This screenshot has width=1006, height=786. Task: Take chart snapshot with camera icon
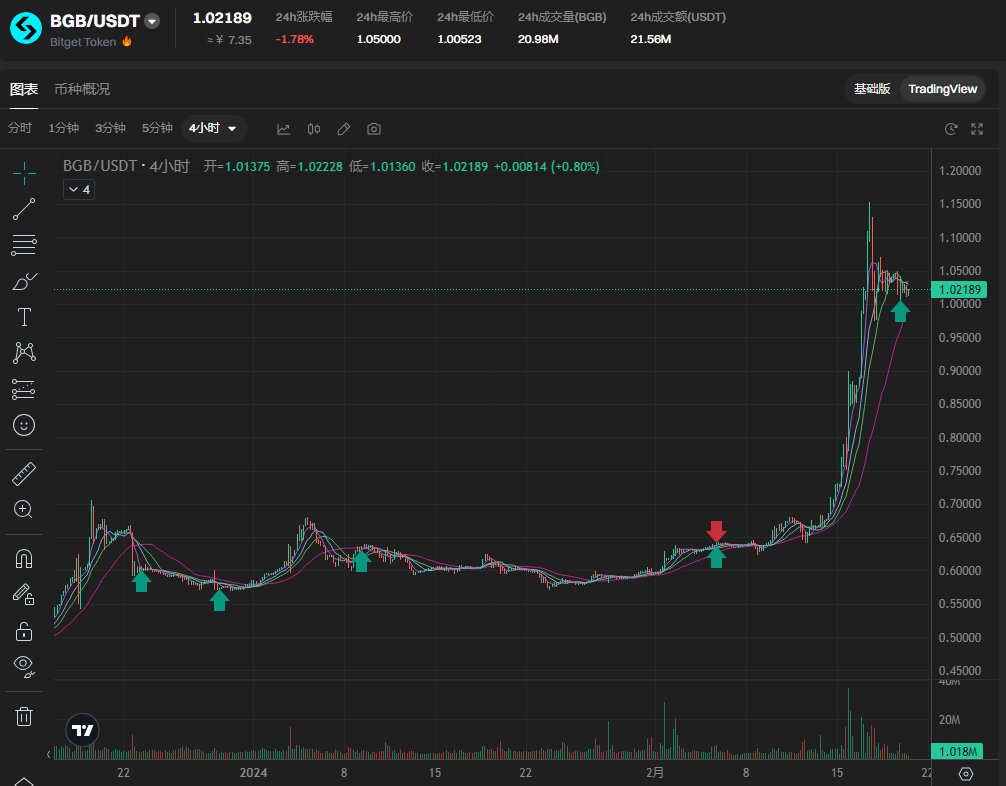click(374, 129)
